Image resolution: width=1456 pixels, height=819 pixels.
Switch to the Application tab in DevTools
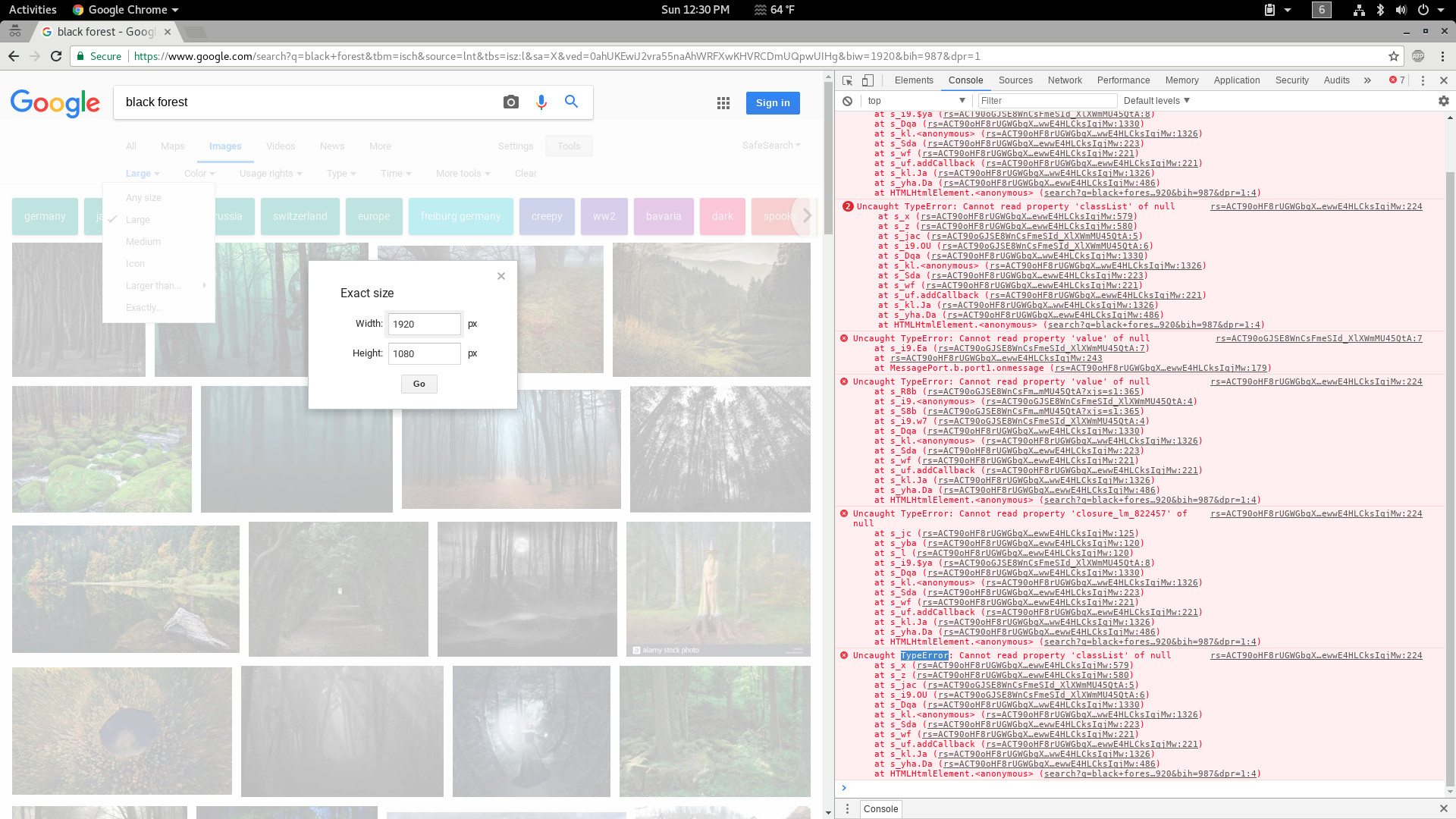pos(1236,80)
